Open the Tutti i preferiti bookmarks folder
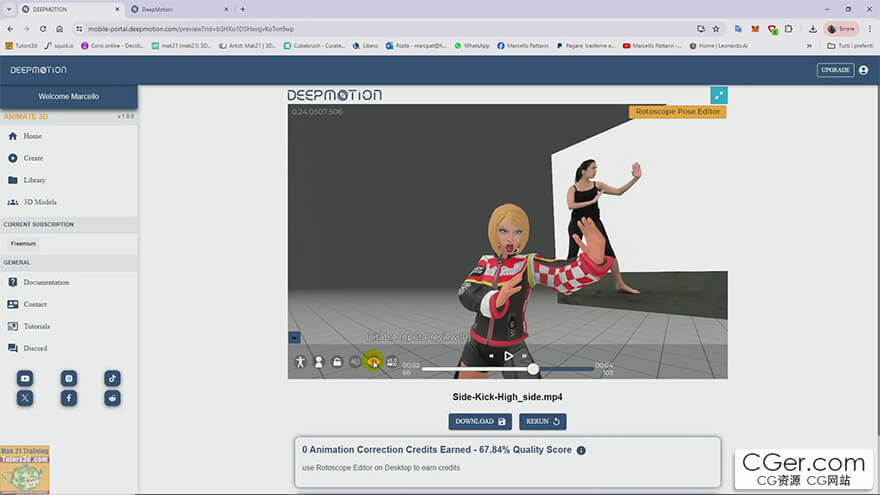This screenshot has width=880, height=495. (x=850, y=46)
